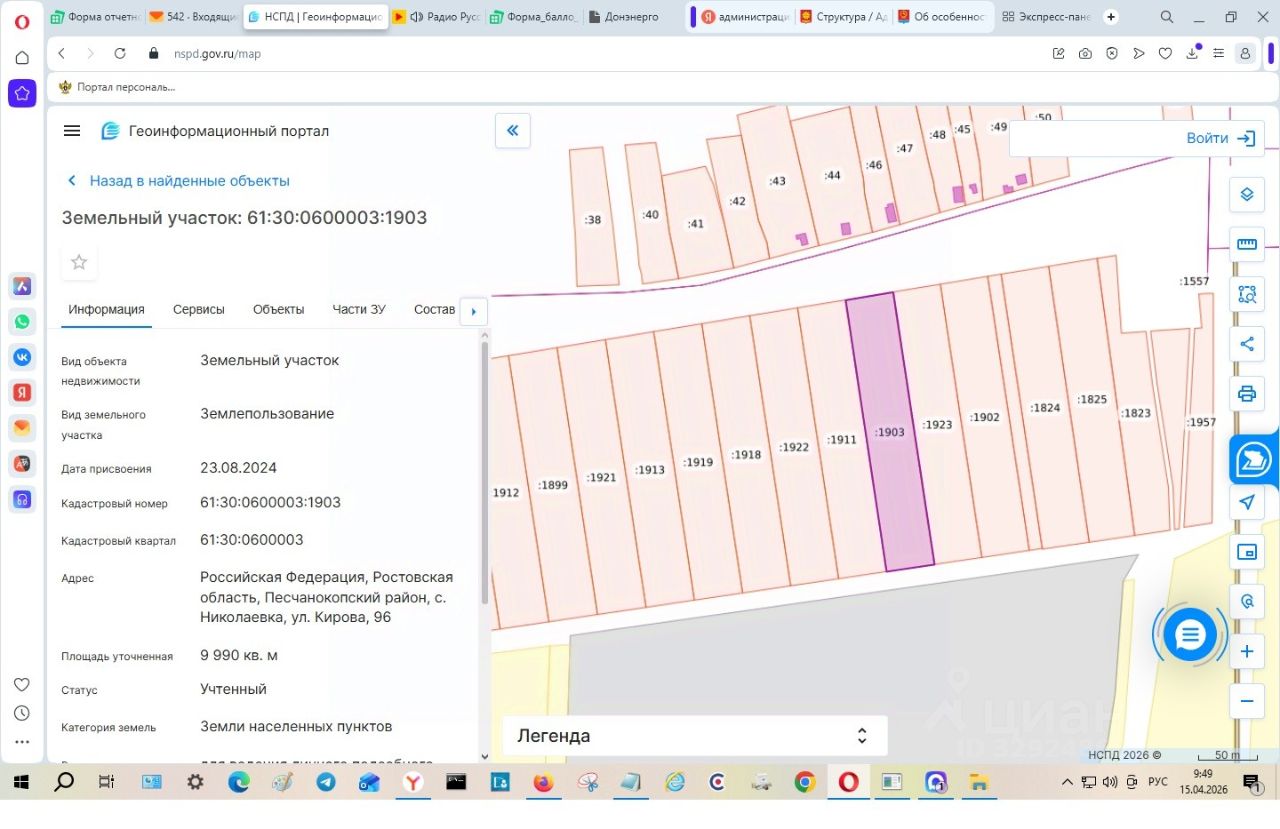
Task: Select parcel :1923 on the map
Action: point(937,424)
